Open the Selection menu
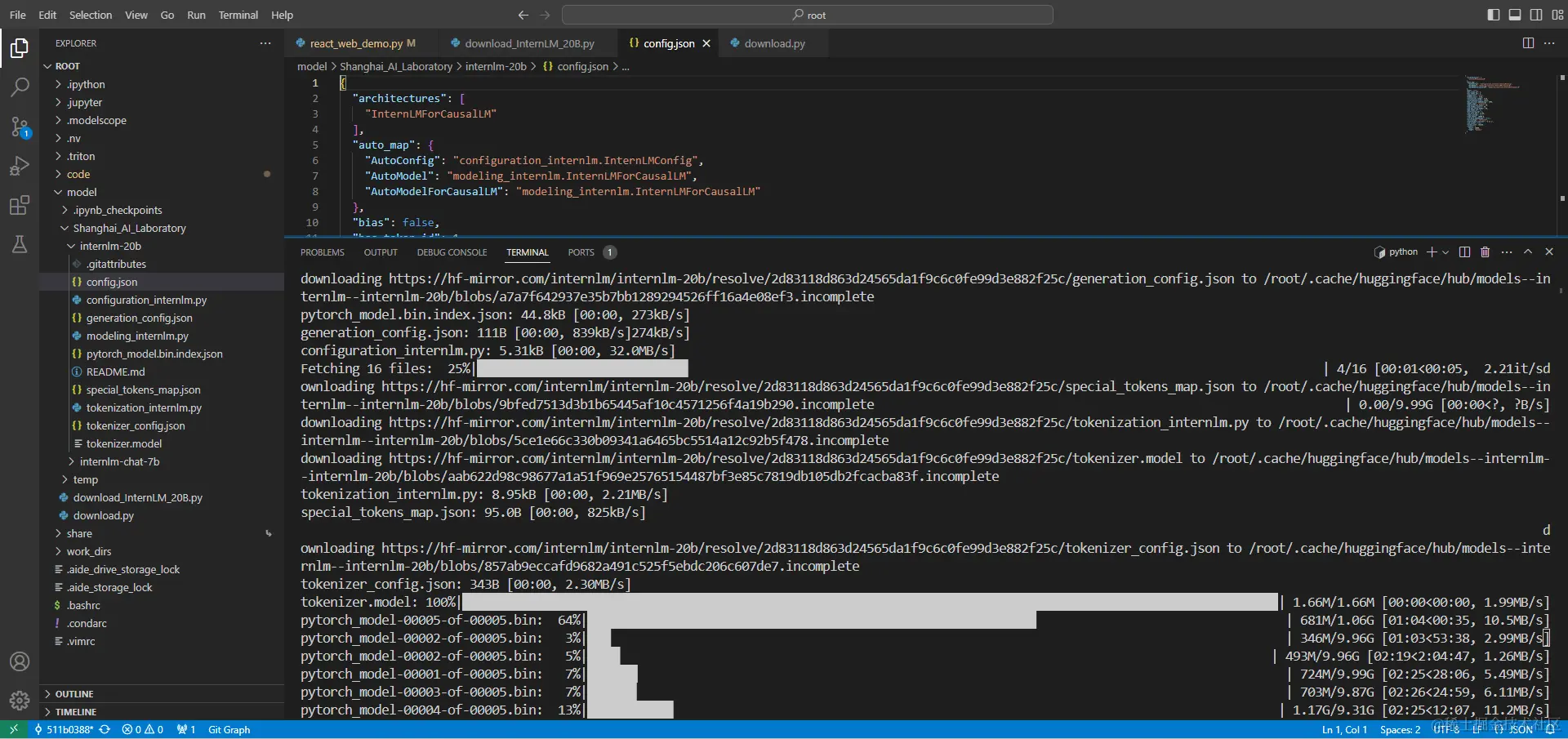Screen dimensions: 1568x739 pyautogui.click(x=91, y=15)
